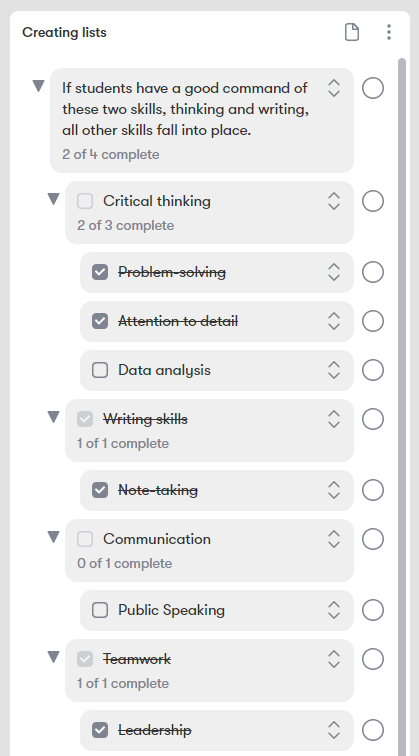Select the circle beside Communication
This screenshot has width=419, height=756.
(373, 539)
